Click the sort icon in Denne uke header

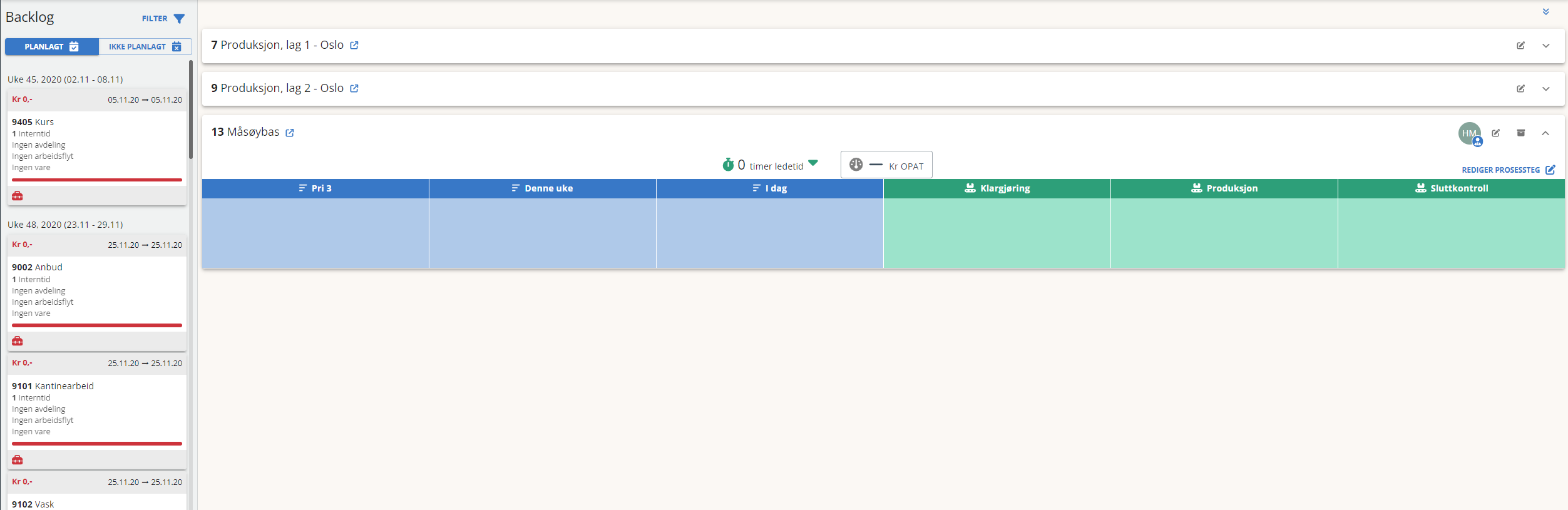pos(516,188)
